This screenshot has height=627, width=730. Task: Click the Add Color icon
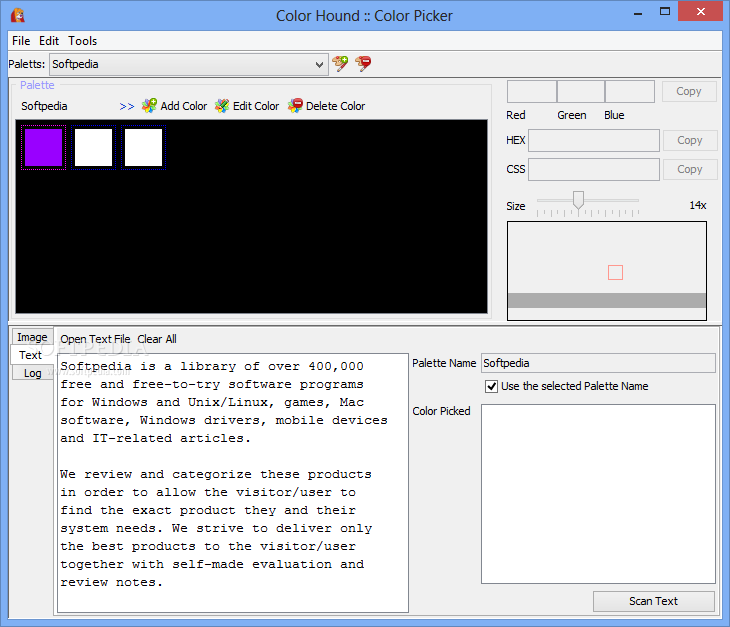tap(149, 106)
